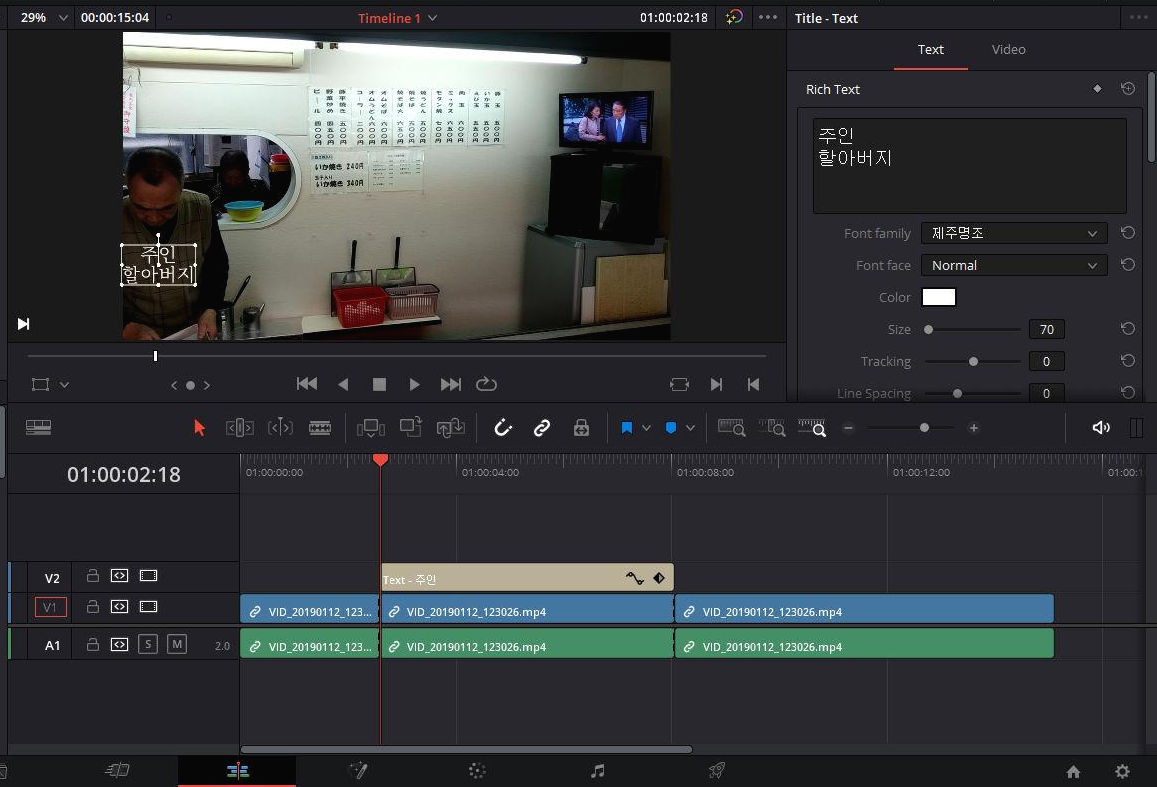Open flag color dropdown arrow
Image resolution: width=1157 pixels, height=787 pixels.
point(646,428)
